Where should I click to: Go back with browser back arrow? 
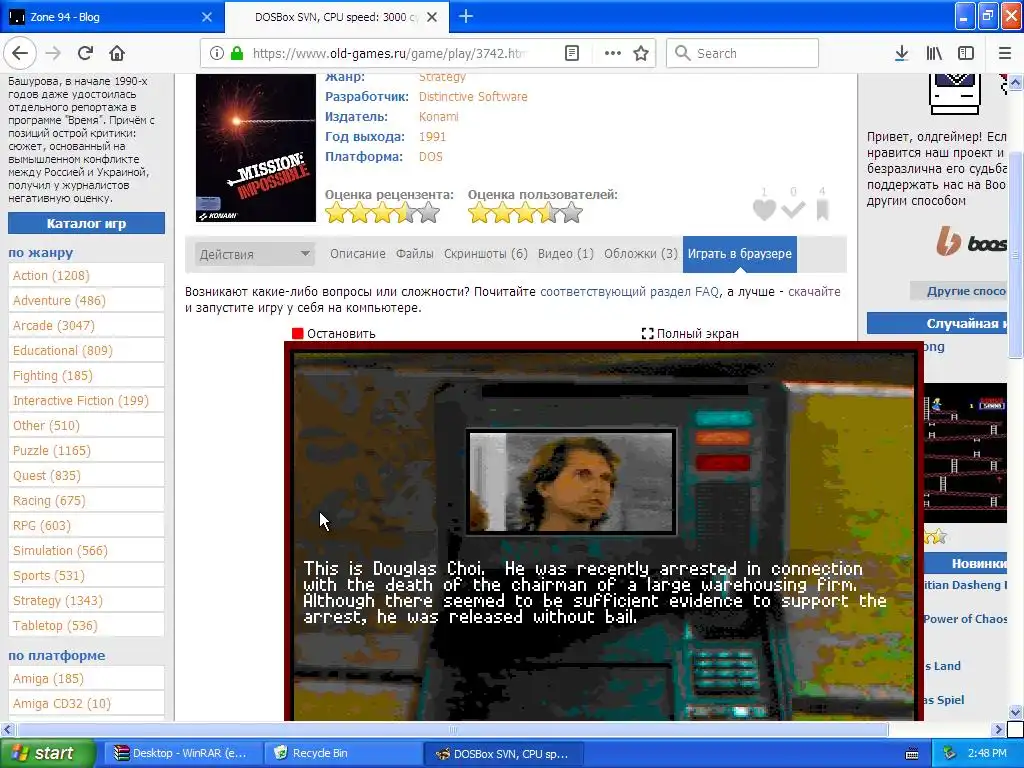pos(20,53)
